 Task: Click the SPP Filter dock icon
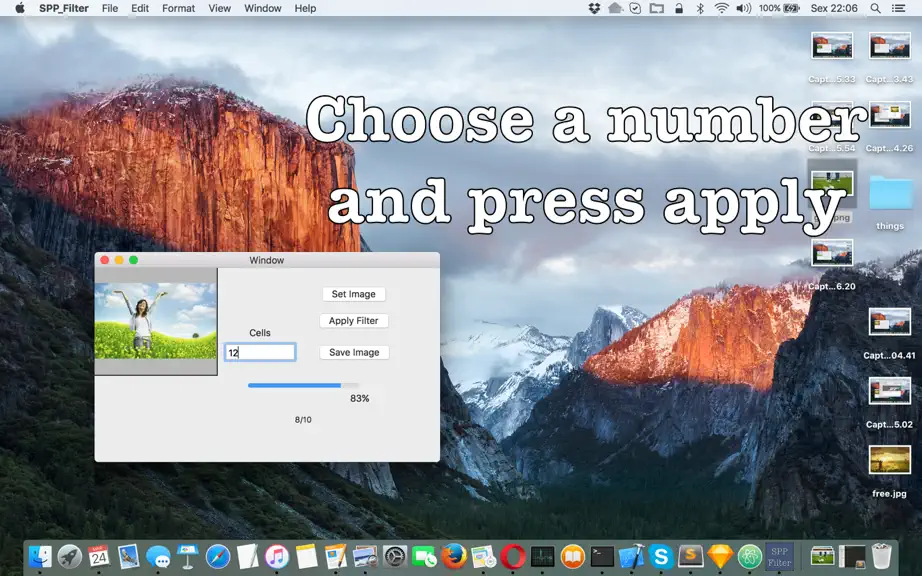pyautogui.click(x=779, y=556)
